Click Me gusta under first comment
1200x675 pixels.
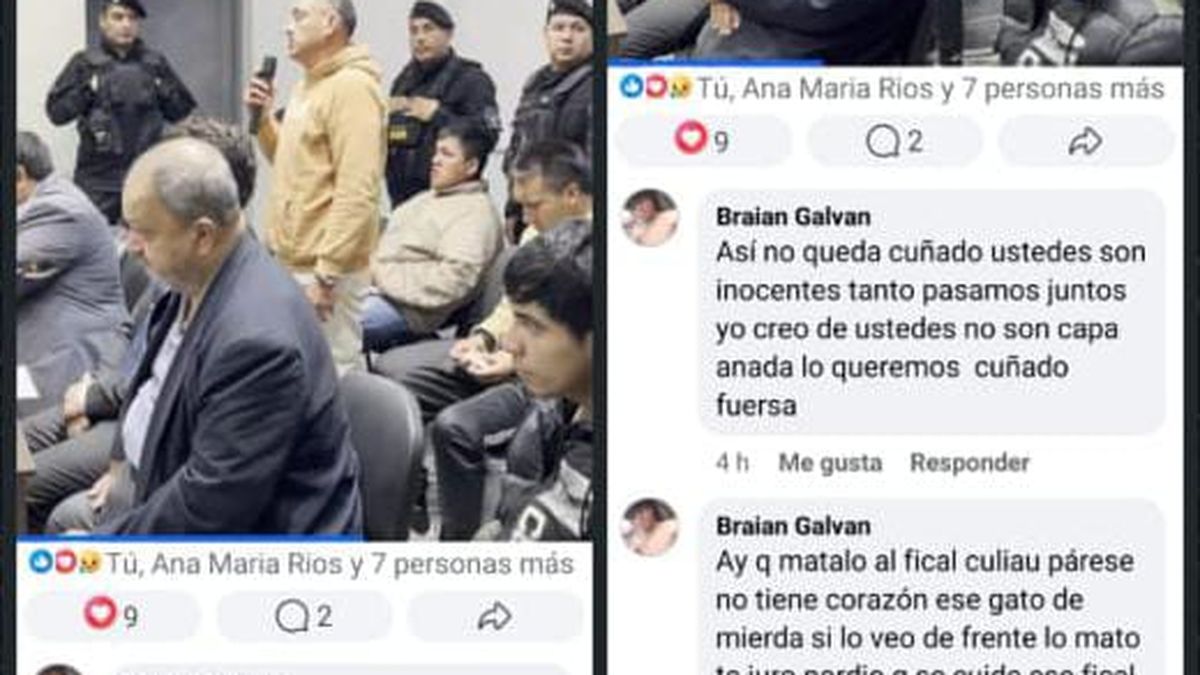(x=830, y=463)
